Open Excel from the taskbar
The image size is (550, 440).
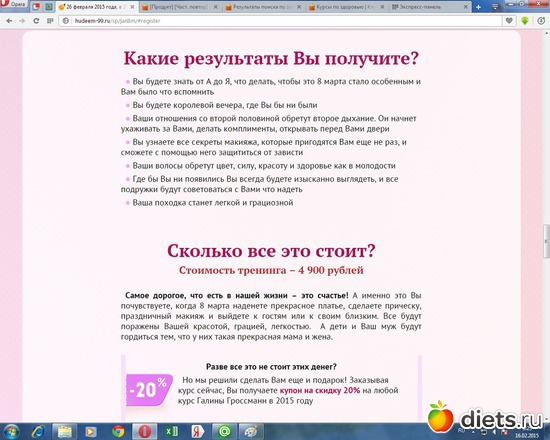(x=171, y=432)
